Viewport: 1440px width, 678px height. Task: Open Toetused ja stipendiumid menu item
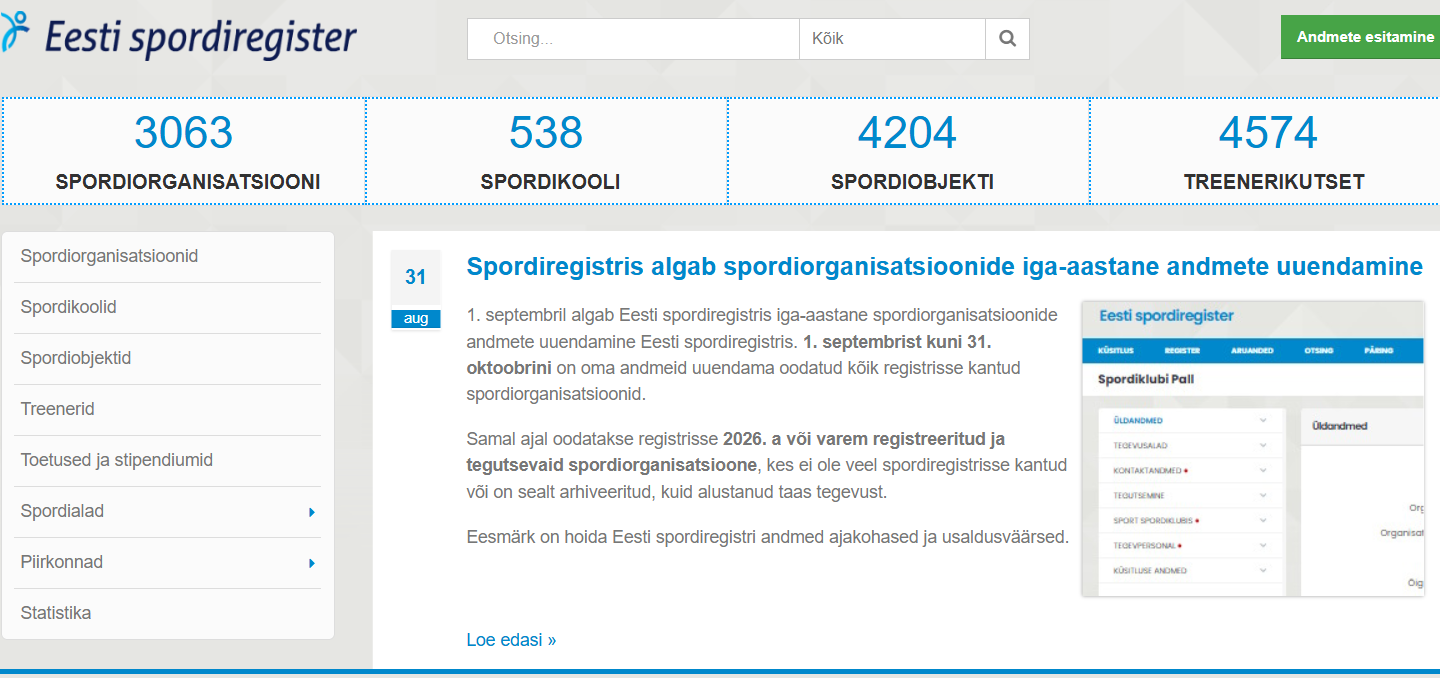click(x=168, y=461)
